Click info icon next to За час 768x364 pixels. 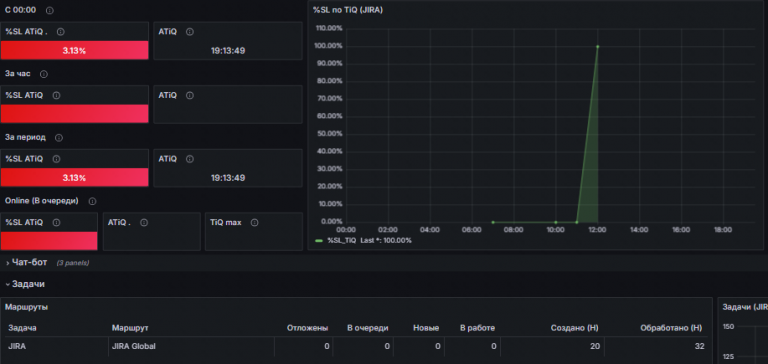44,74
